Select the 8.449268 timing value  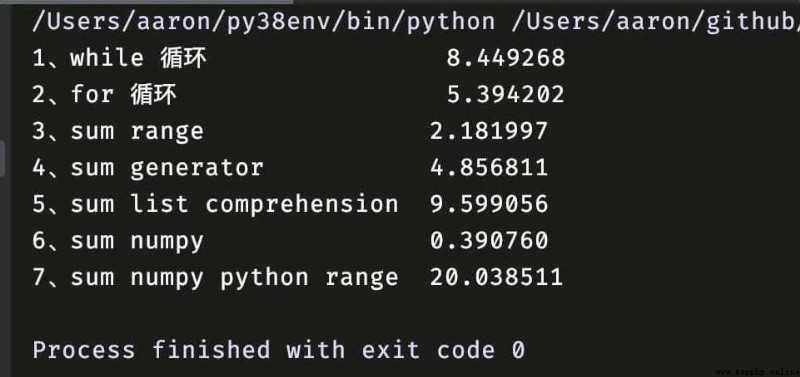point(506,58)
